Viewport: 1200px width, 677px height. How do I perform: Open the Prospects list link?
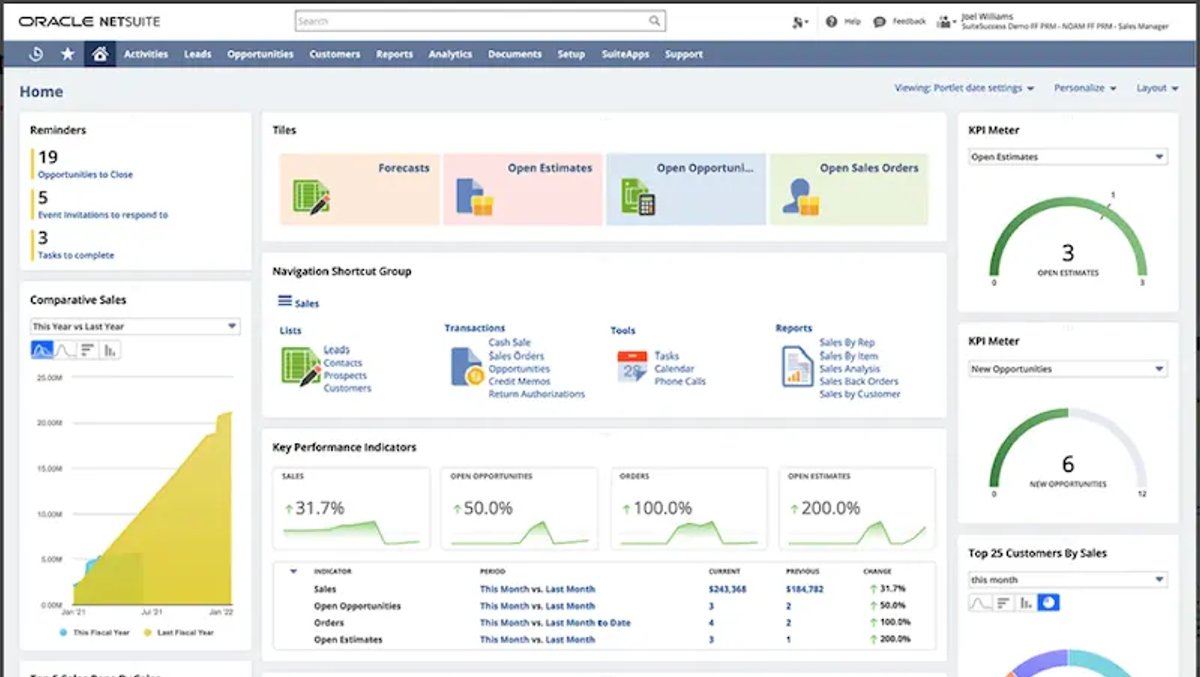click(x=345, y=376)
